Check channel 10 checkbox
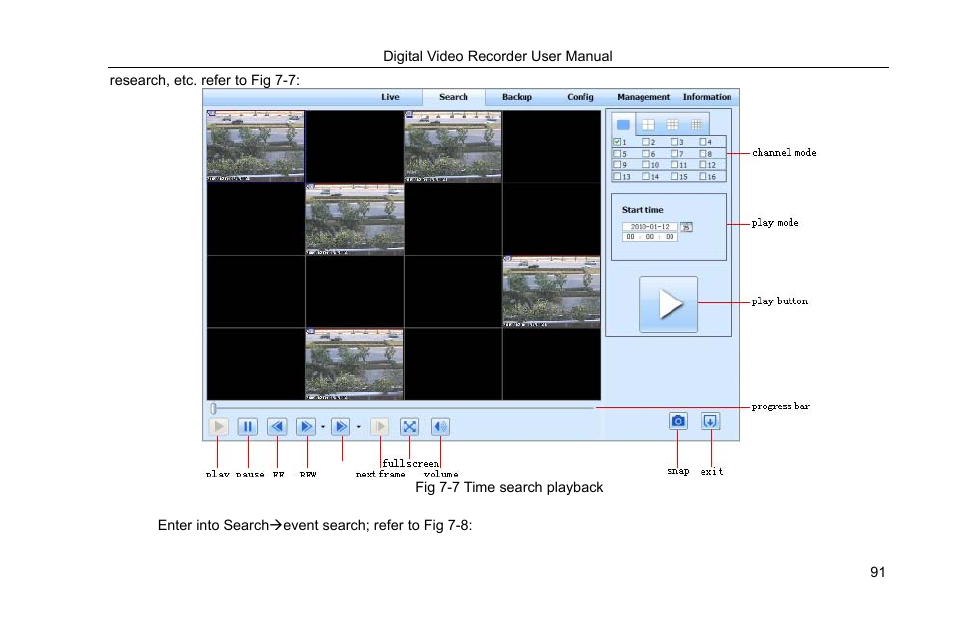The image size is (954, 637). (x=646, y=164)
